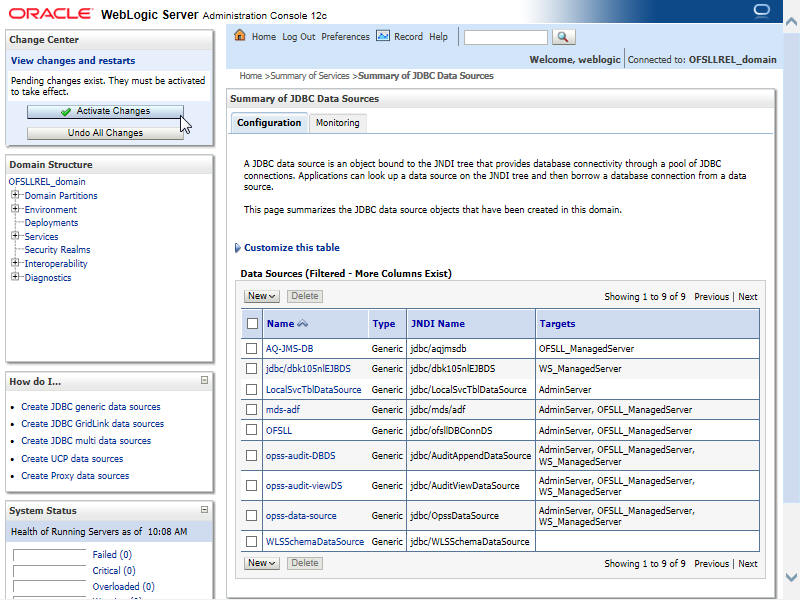This screenshot has width=800, height=600.
Task: Collapse the How do I panel
Action: (x=204, y=380)
